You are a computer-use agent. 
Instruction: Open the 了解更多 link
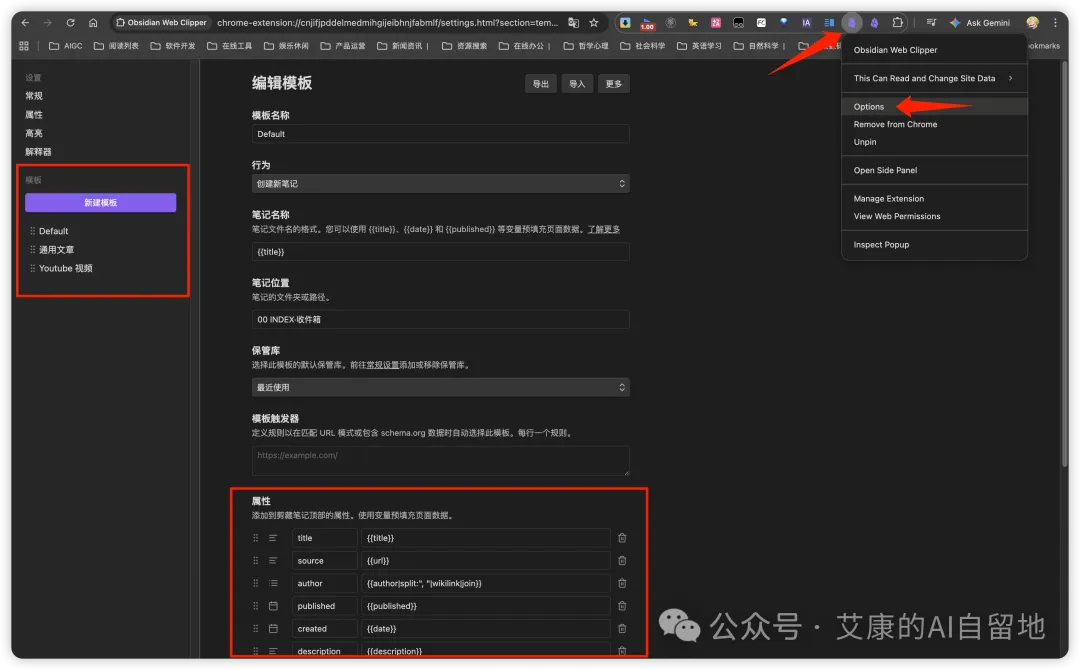(603, 229)
